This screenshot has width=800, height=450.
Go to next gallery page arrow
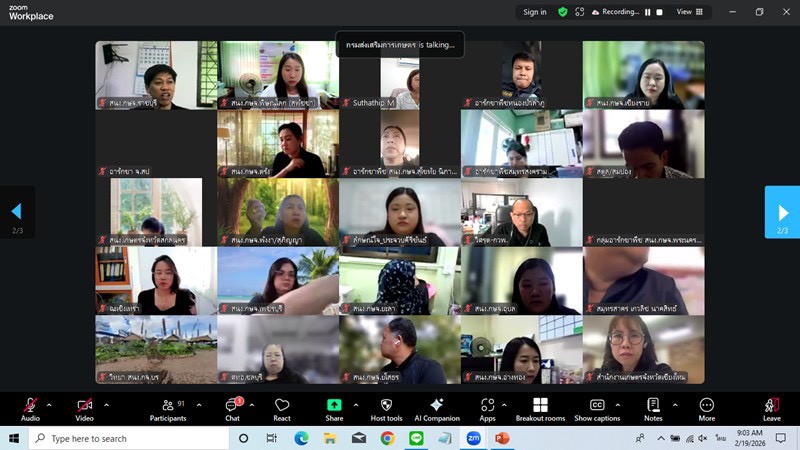(781, 211)
